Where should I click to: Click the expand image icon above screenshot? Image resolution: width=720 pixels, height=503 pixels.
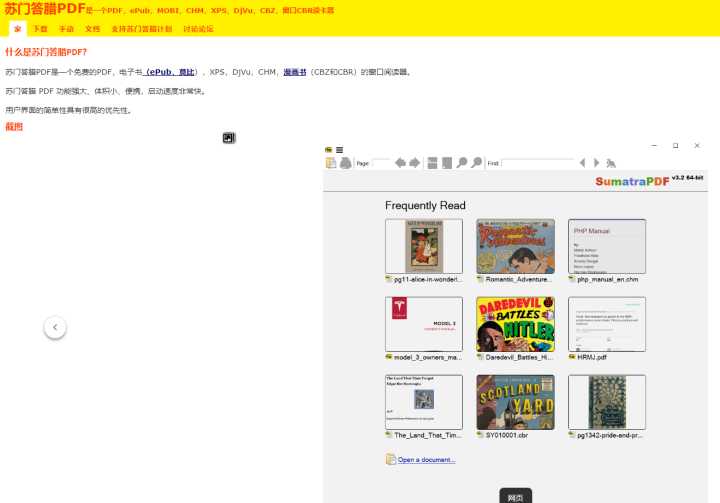coord(229,138)
